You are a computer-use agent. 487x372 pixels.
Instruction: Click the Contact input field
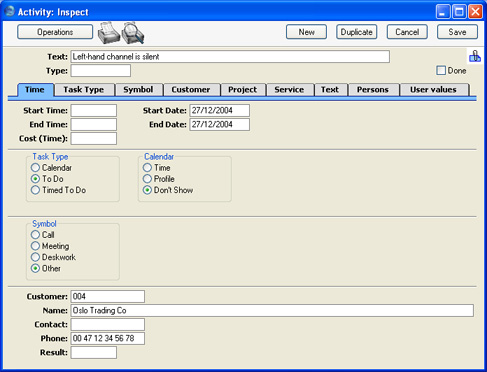[108, 324]
